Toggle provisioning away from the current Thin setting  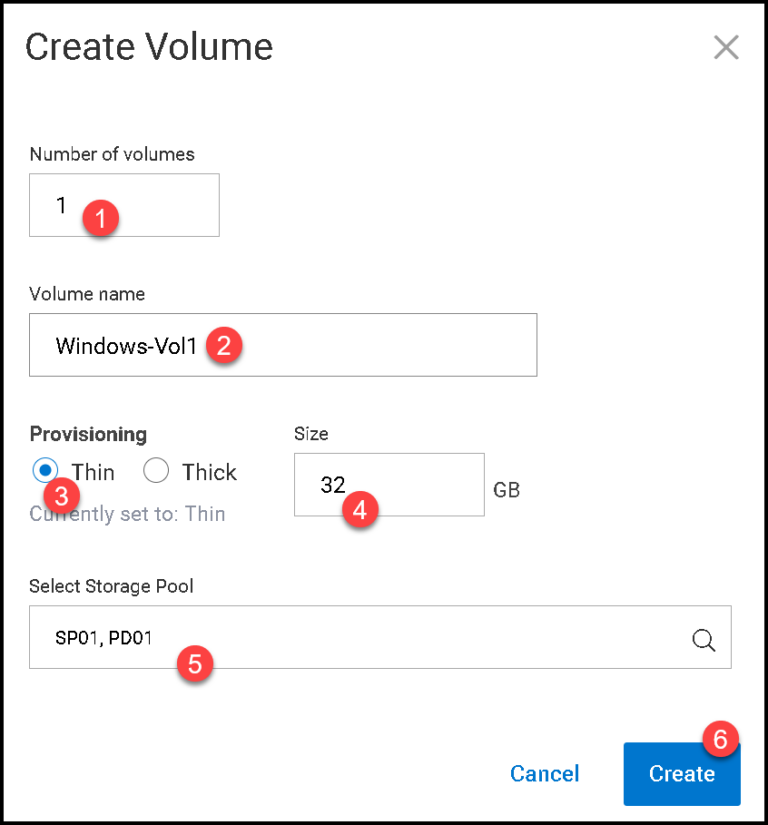click(x=156, y=471)
